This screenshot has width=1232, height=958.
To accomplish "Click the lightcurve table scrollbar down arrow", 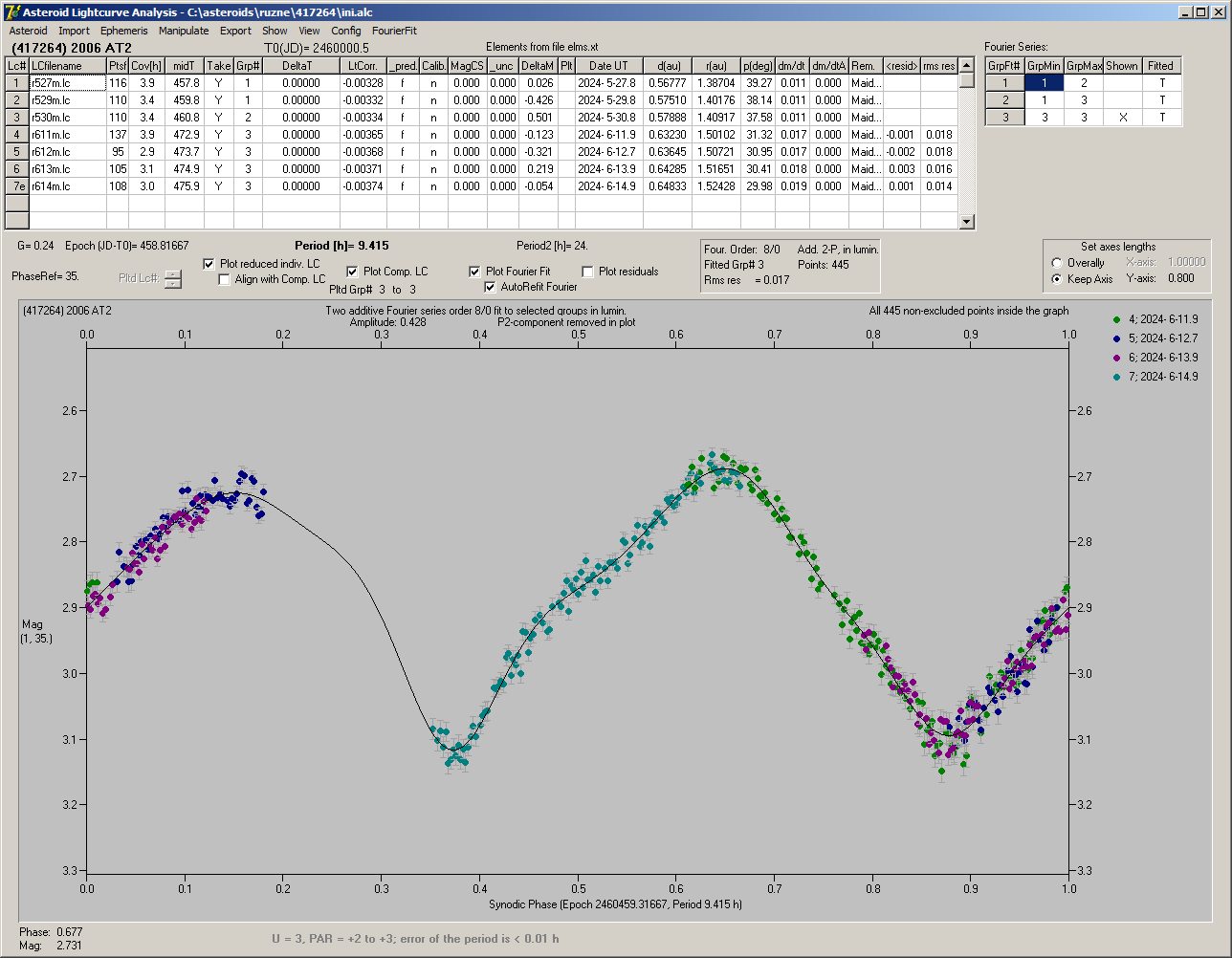I will (x=966, y=222).
